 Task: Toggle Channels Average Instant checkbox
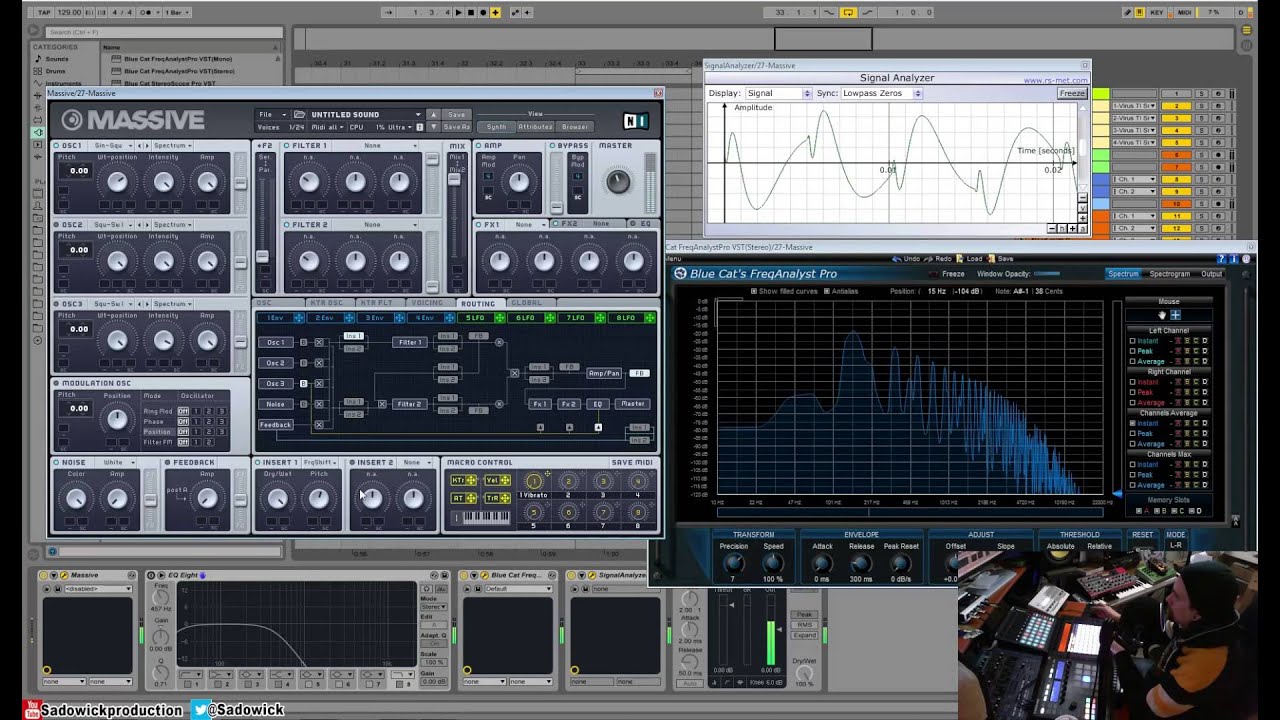1133,423
